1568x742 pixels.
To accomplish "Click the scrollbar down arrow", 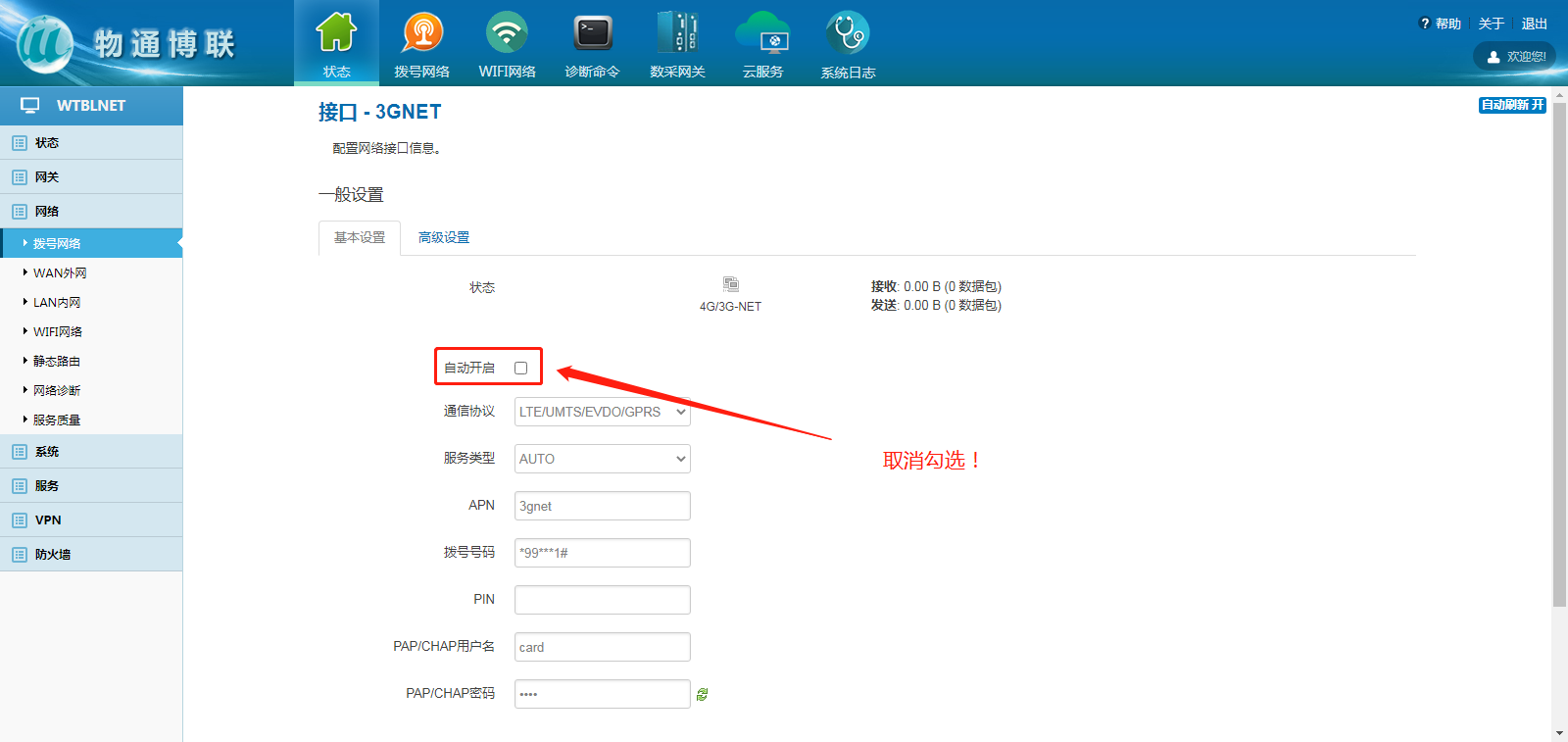I will pos(1559,733).
